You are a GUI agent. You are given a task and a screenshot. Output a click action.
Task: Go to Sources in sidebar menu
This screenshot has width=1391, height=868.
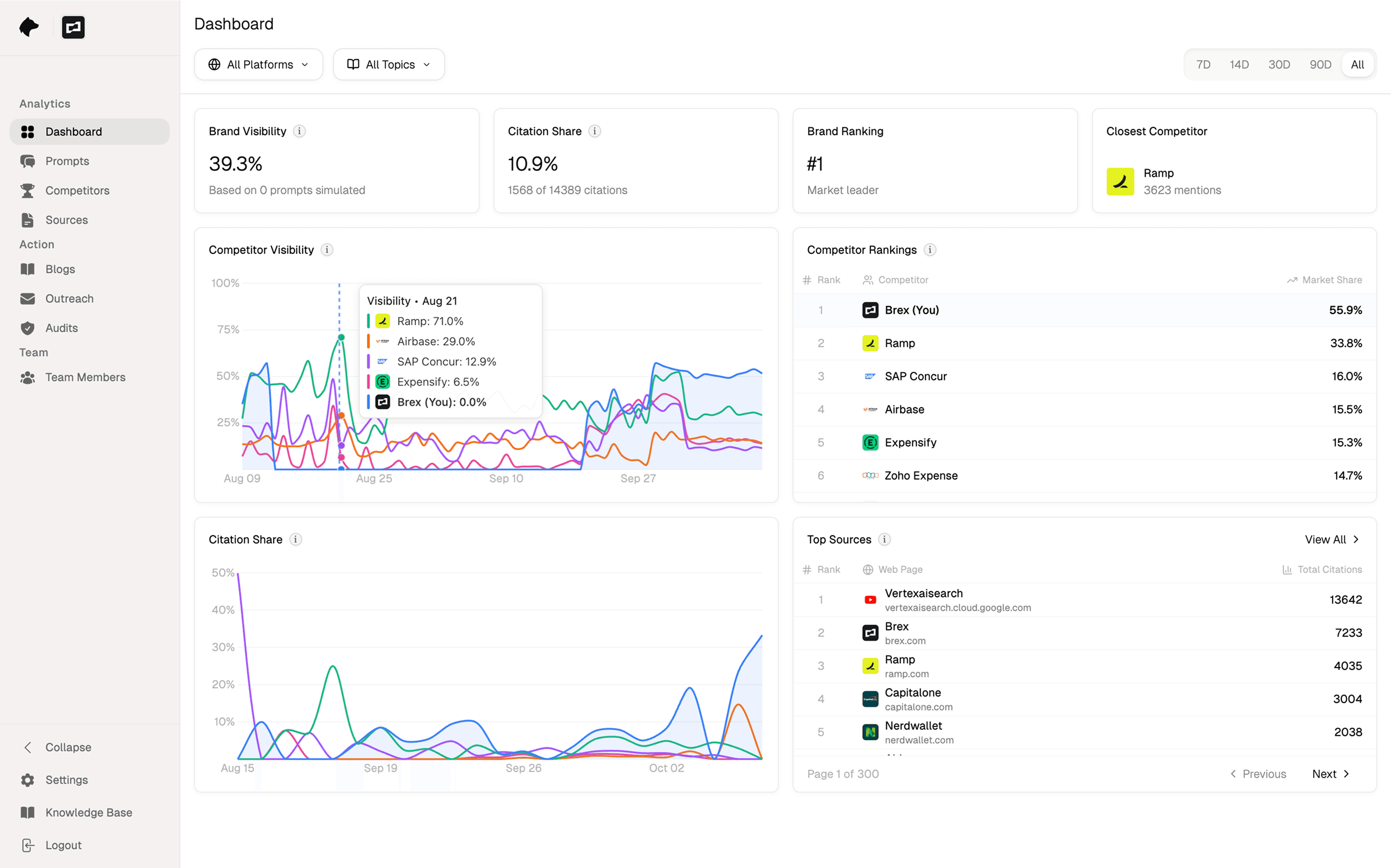pyautogui.click(x=67, y=220)
